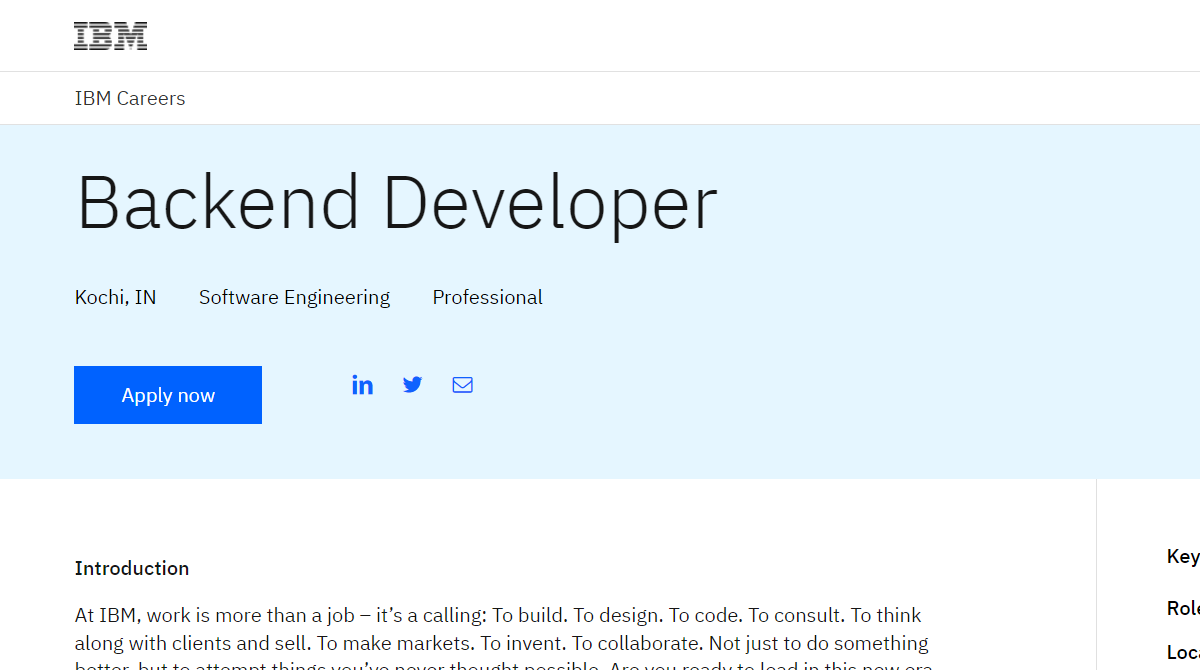Image resolution: width=1200 pixels, height=670 pixels.
Task: Select the Backend Developer title heading
Action: click(397, 203)
